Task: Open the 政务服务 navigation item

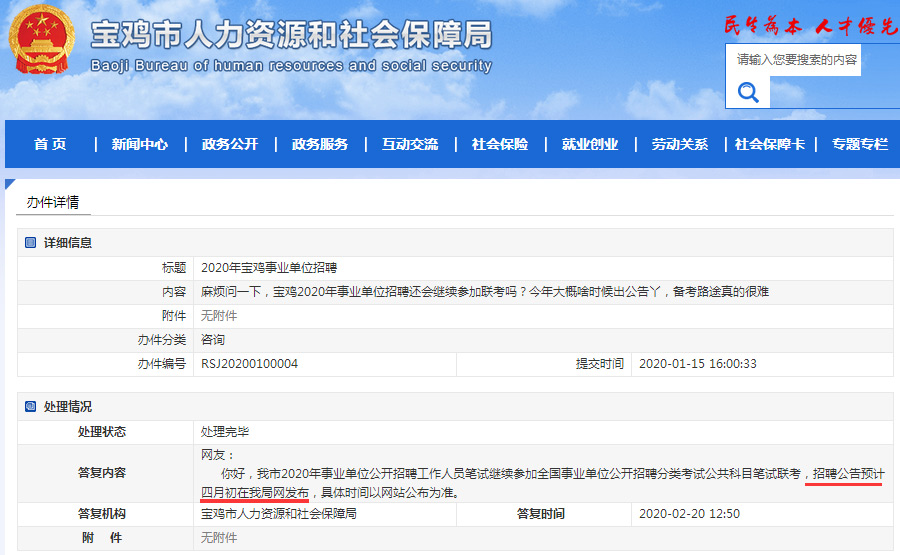Action: (x=320, y=144)
